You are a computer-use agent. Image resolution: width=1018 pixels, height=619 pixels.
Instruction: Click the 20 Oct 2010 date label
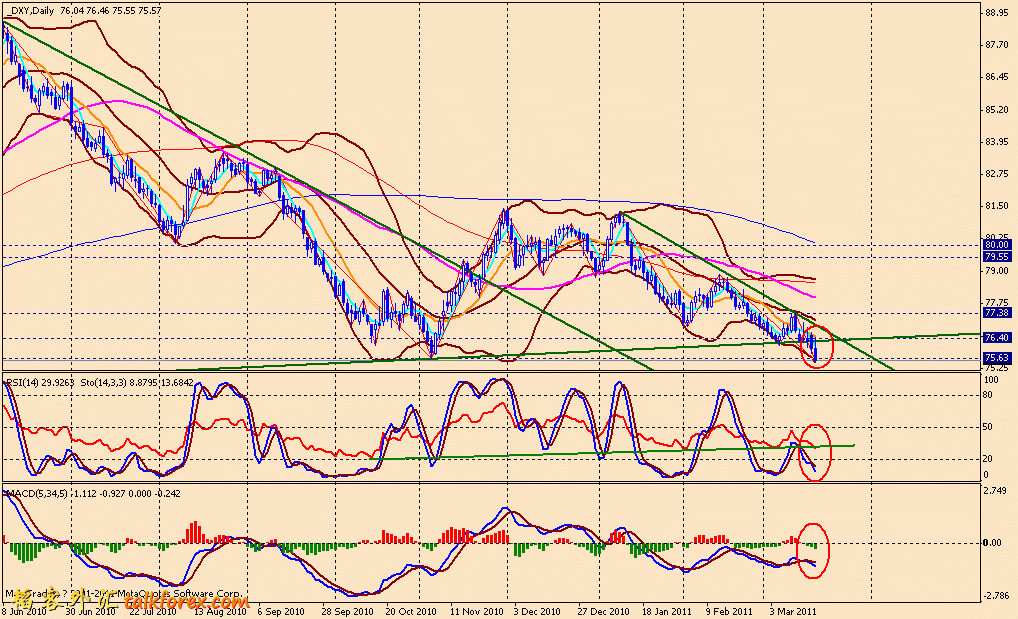[x=411, y=612]
